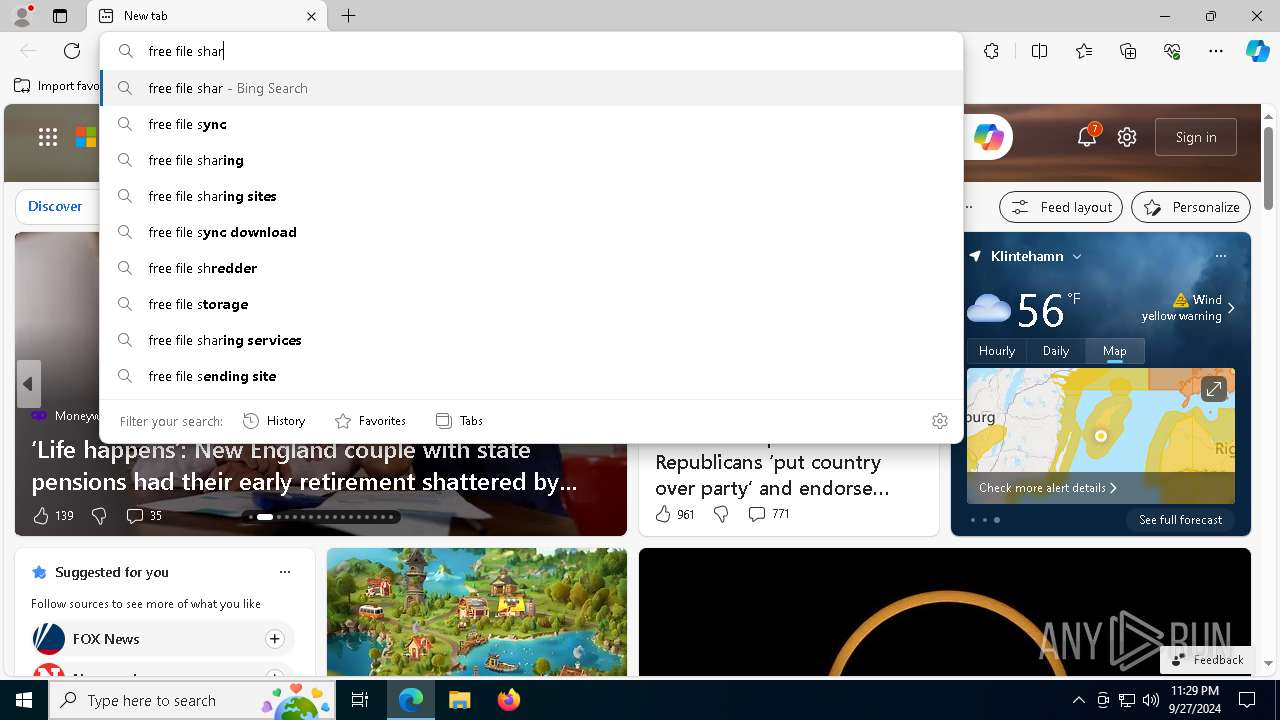This screenshot has height=720, width=1280.
Task: Like the Republicans article with 961 likes
Action: click(x=674, y=514)
